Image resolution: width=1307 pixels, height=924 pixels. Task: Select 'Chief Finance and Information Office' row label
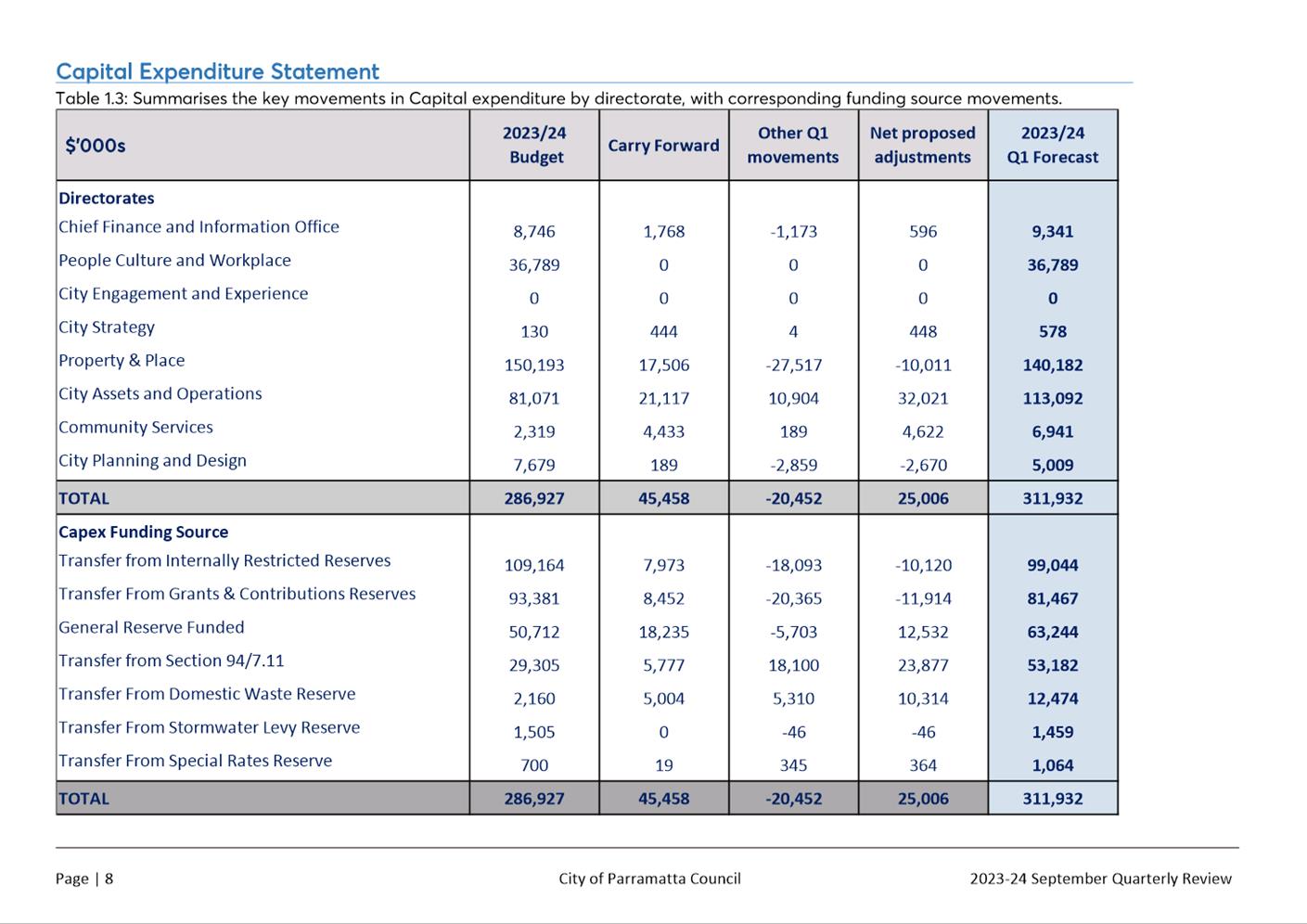click(199, 226)
